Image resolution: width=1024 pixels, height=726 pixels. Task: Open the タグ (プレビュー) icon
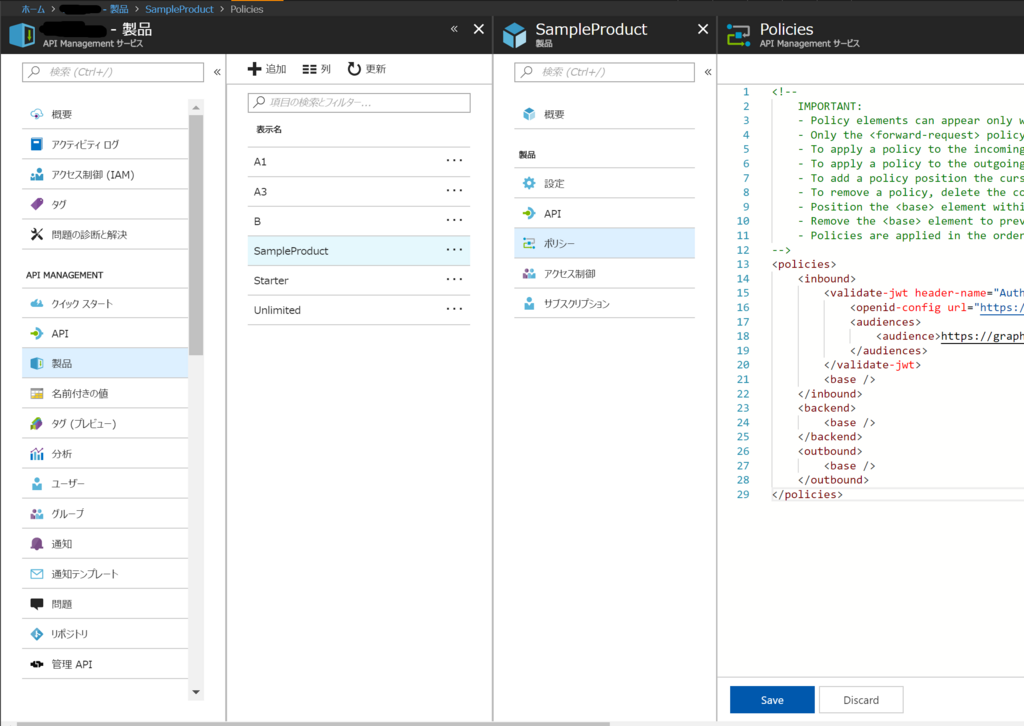[x=37, y=424]
